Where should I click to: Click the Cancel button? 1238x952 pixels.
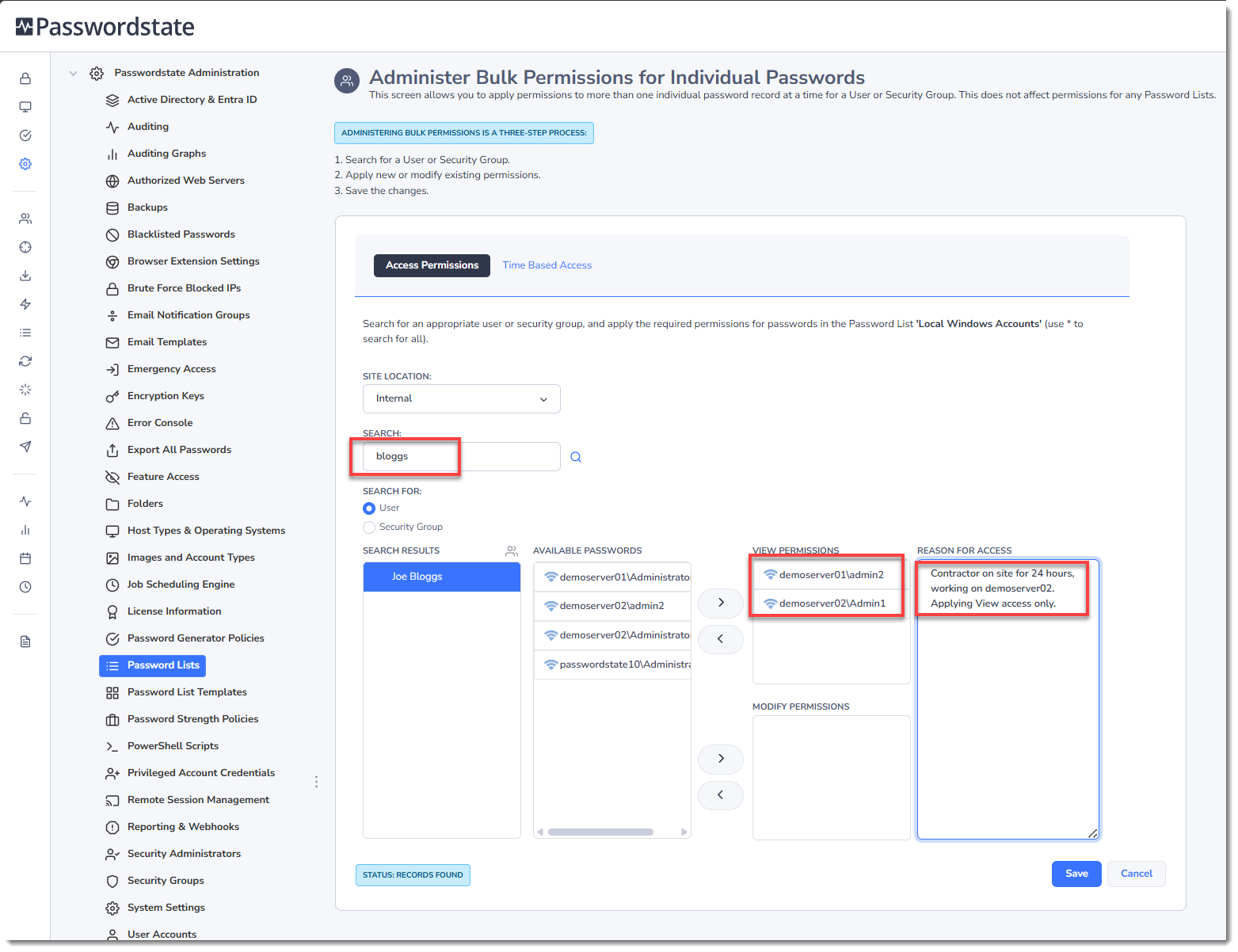pyautogui.click(x=1137, y=874)
